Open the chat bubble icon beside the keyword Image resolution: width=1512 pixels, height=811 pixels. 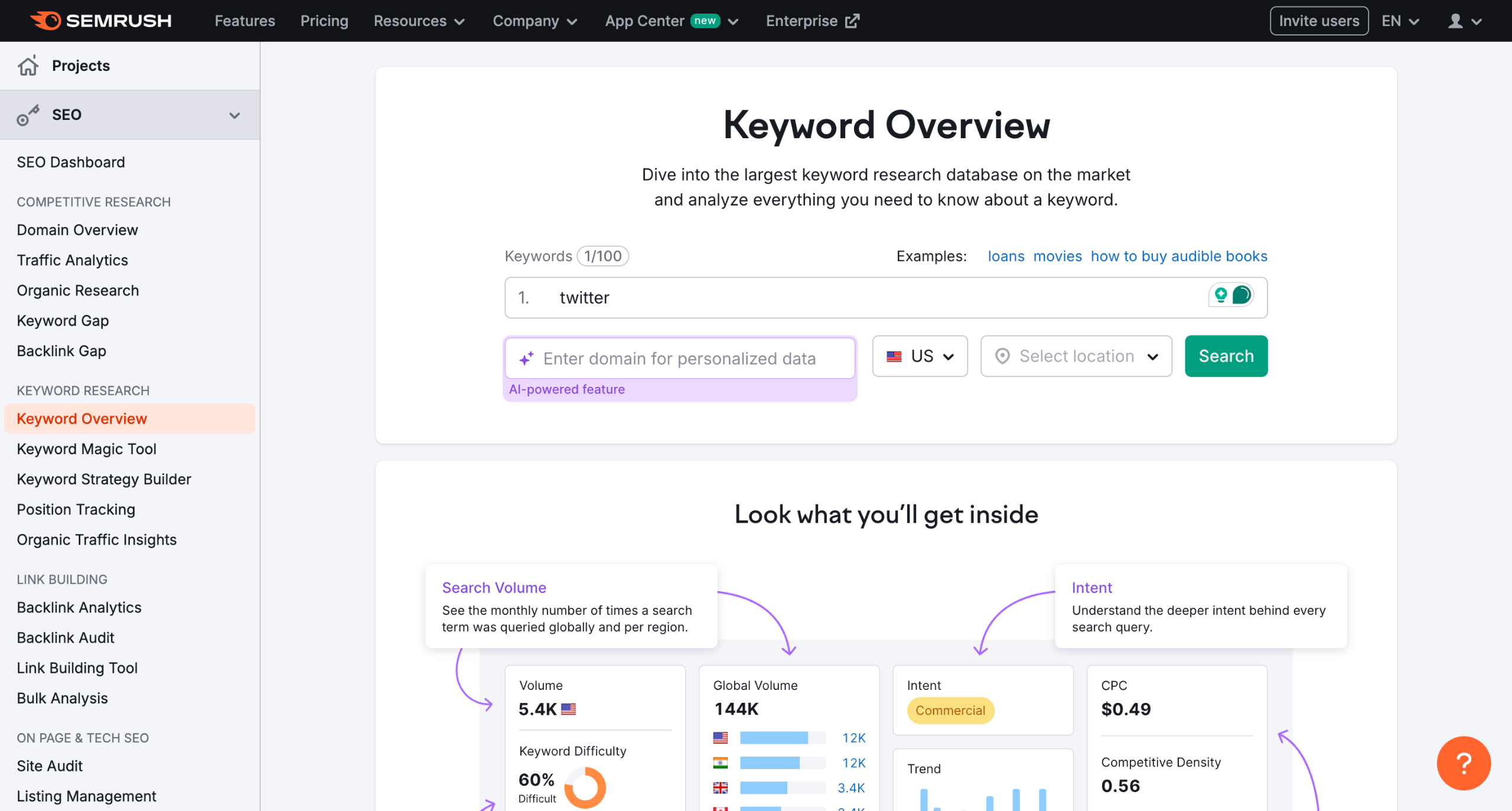point(1242,294)
